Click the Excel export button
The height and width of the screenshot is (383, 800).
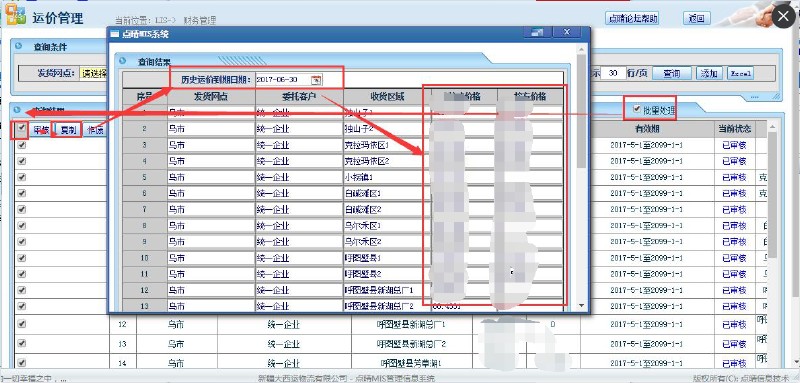pos(740,73)
